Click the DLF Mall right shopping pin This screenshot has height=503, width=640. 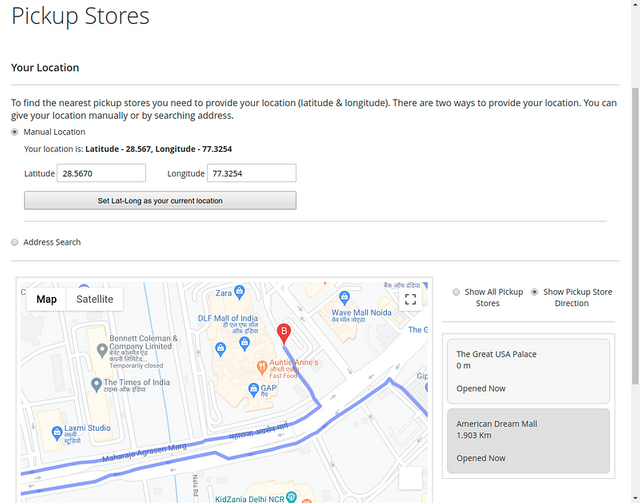244,343
